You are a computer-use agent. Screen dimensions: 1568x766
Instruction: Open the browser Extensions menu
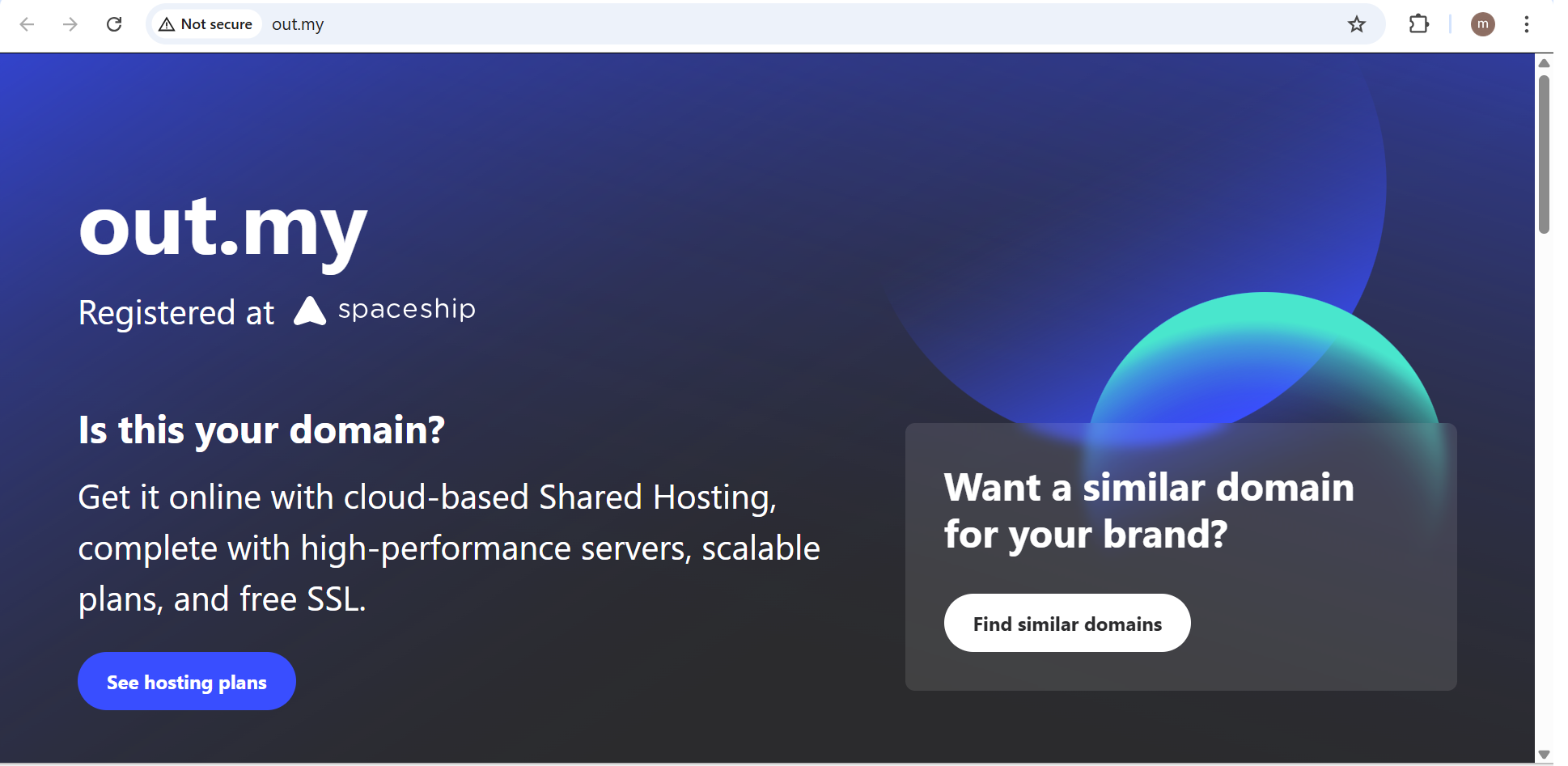1419,24
